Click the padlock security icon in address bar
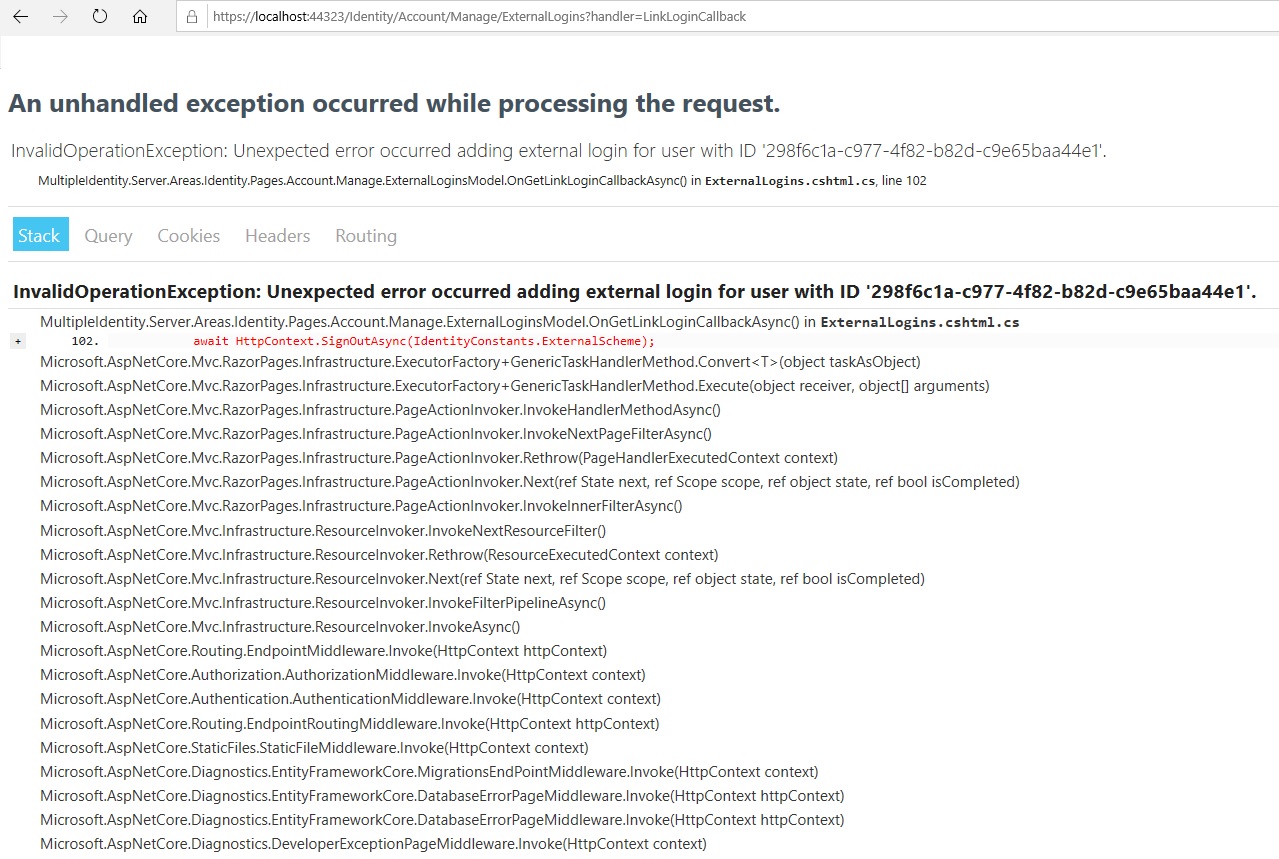Viewport: 1279px width, 859px height. pyautogui.click(x=191, y=16)
